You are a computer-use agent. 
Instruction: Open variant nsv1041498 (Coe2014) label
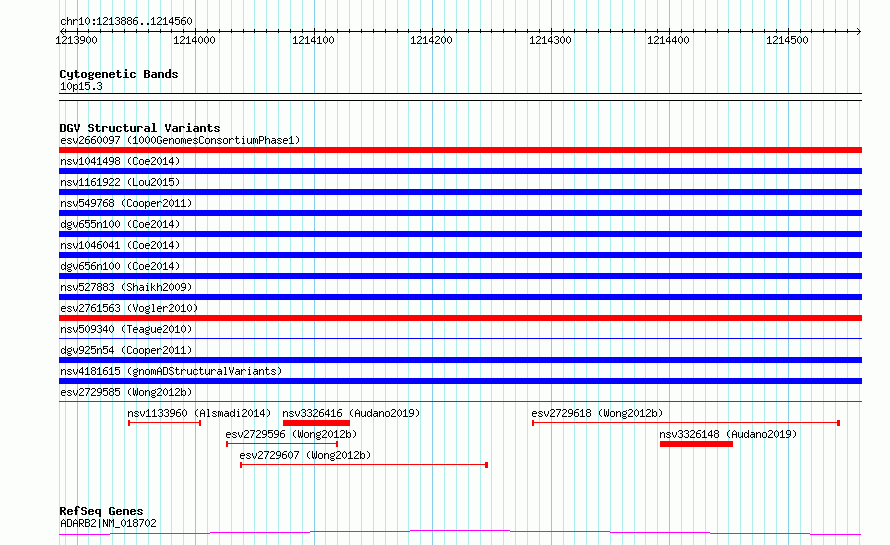coord(120,161)
